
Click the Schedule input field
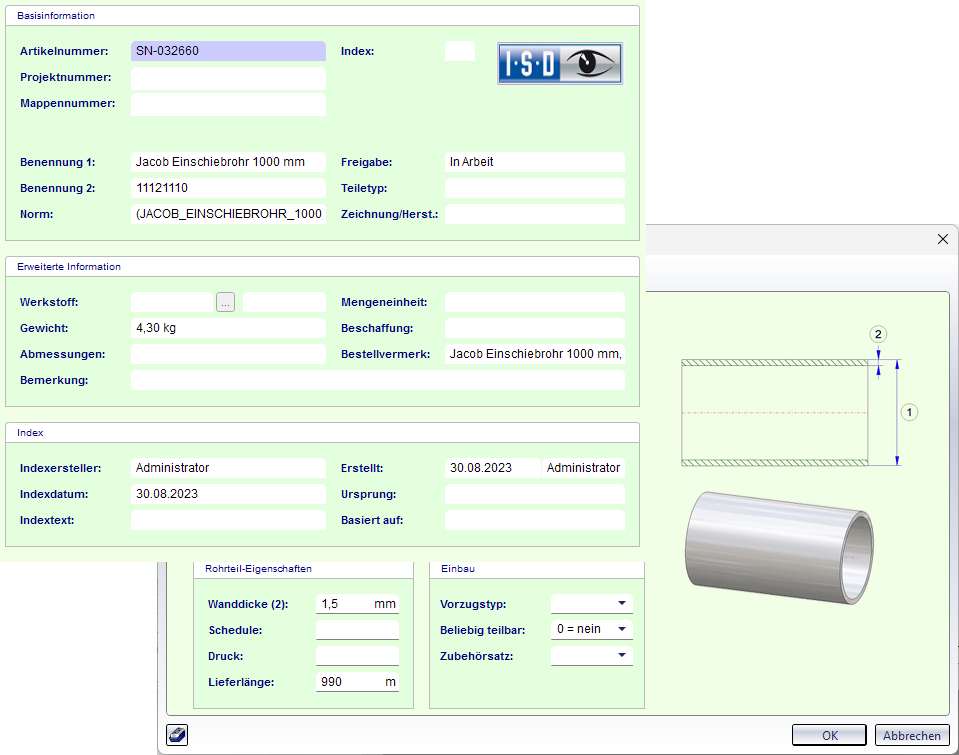(357, 630)
